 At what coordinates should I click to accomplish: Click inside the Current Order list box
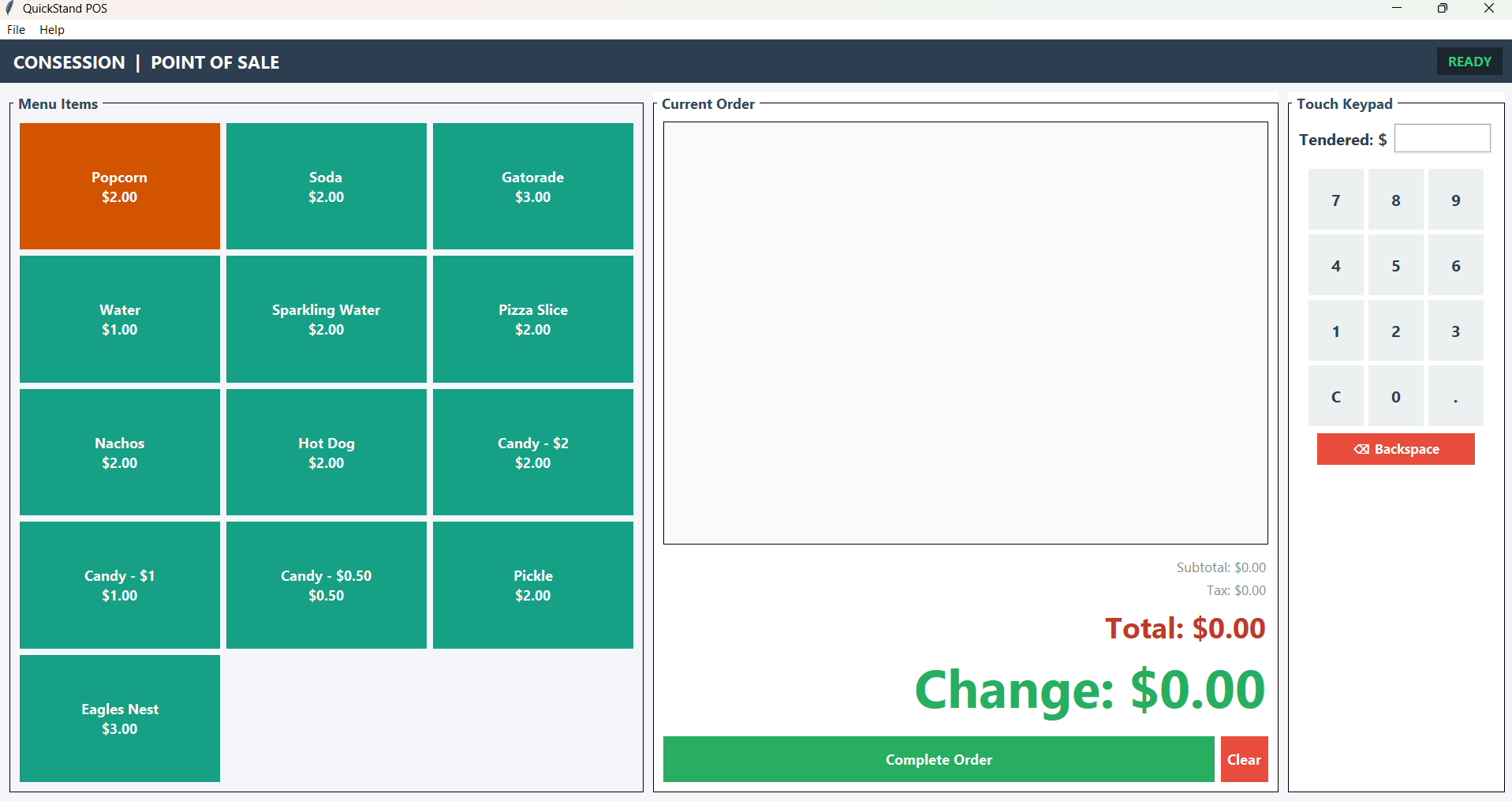point(965,333)
